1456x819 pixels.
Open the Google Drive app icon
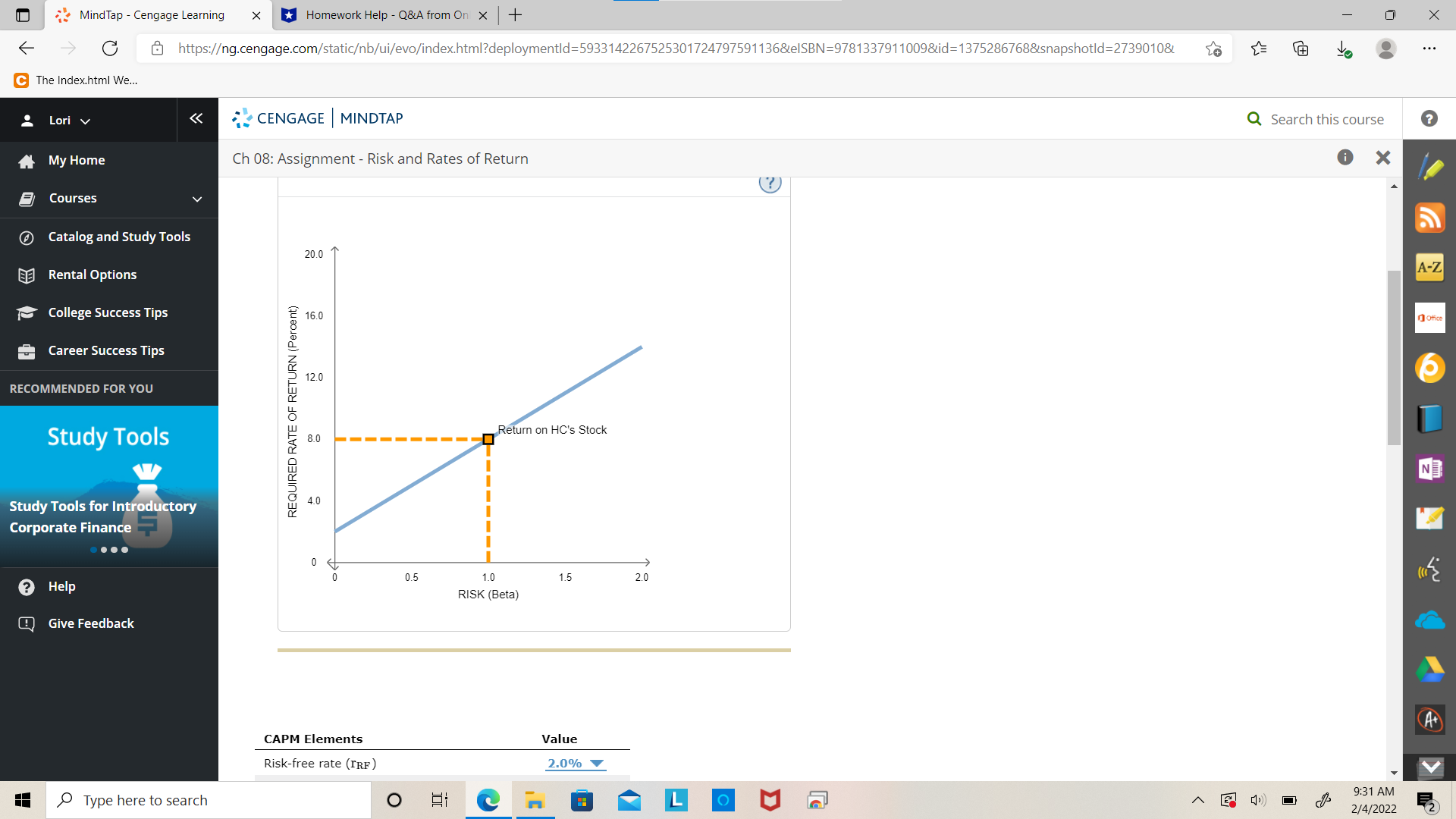pyautogui.click(x=1429, y=670)
